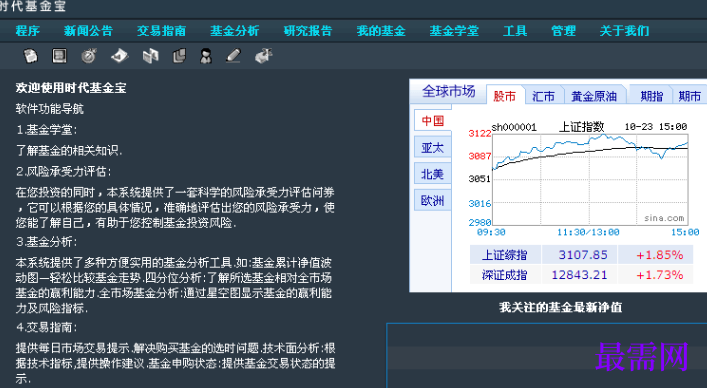Screen dimensions: 707x388
Task: Click the document pages toolbar icon
Action: [30, 56]
